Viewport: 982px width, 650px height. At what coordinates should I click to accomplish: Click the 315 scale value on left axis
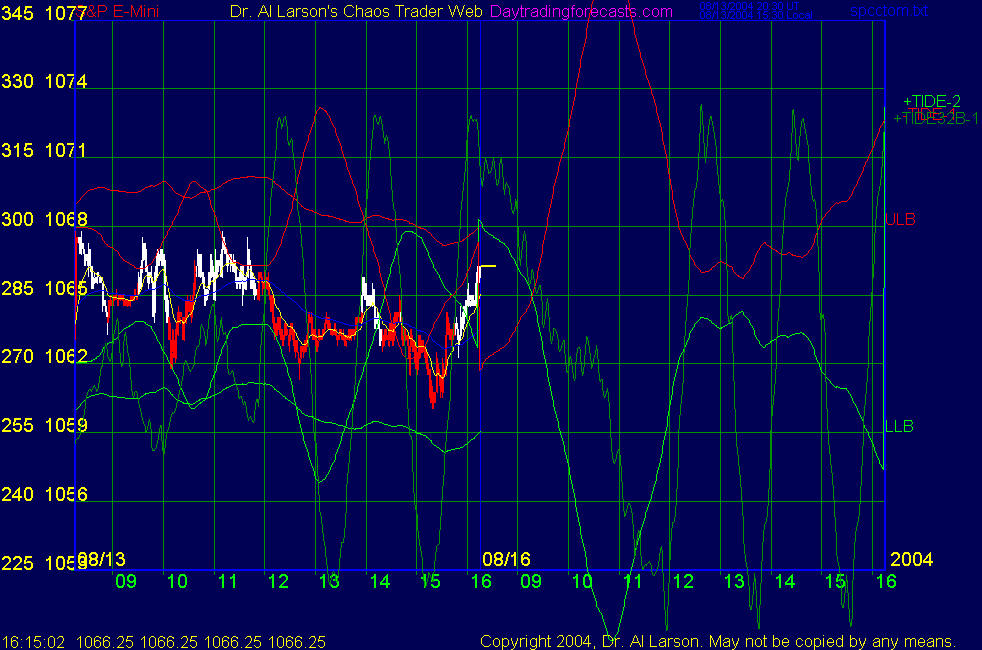(18, 150)
